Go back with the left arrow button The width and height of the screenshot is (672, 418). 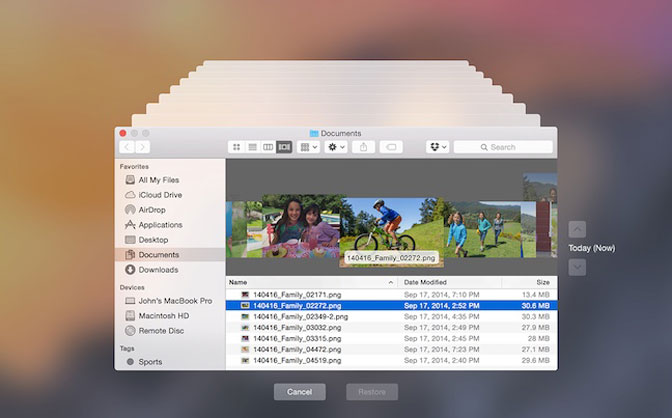[x=127, y=147]
